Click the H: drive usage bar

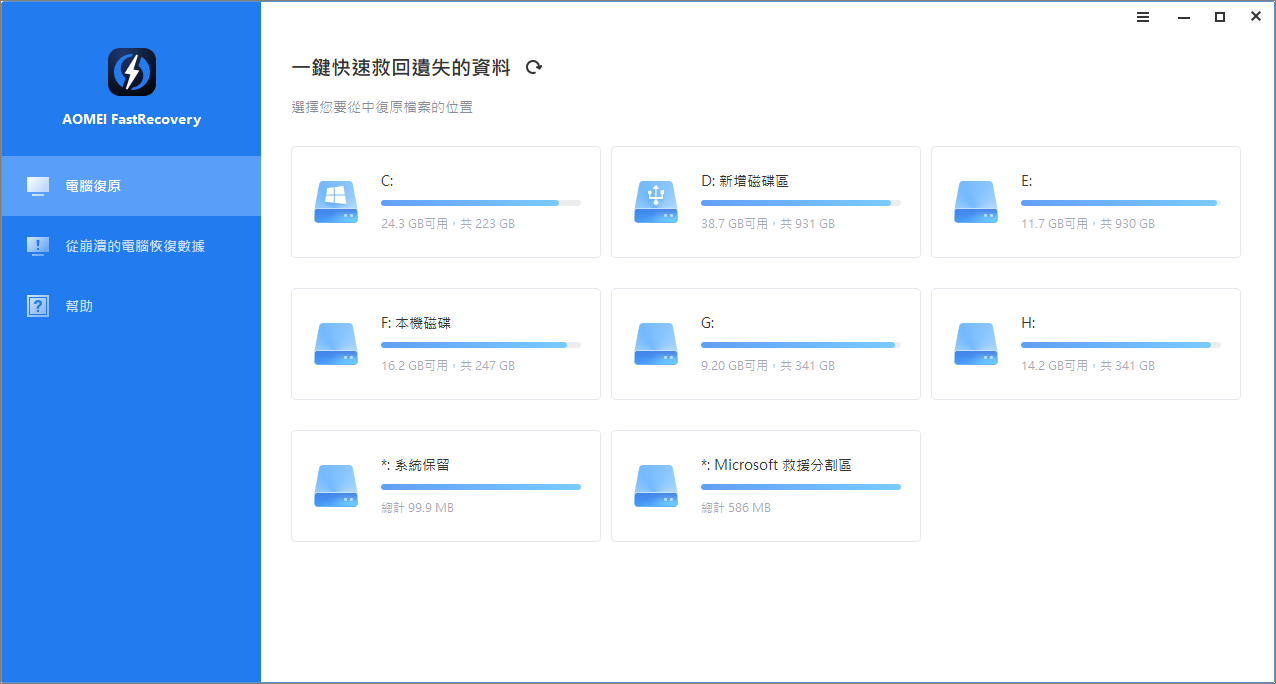[1121, 345]
